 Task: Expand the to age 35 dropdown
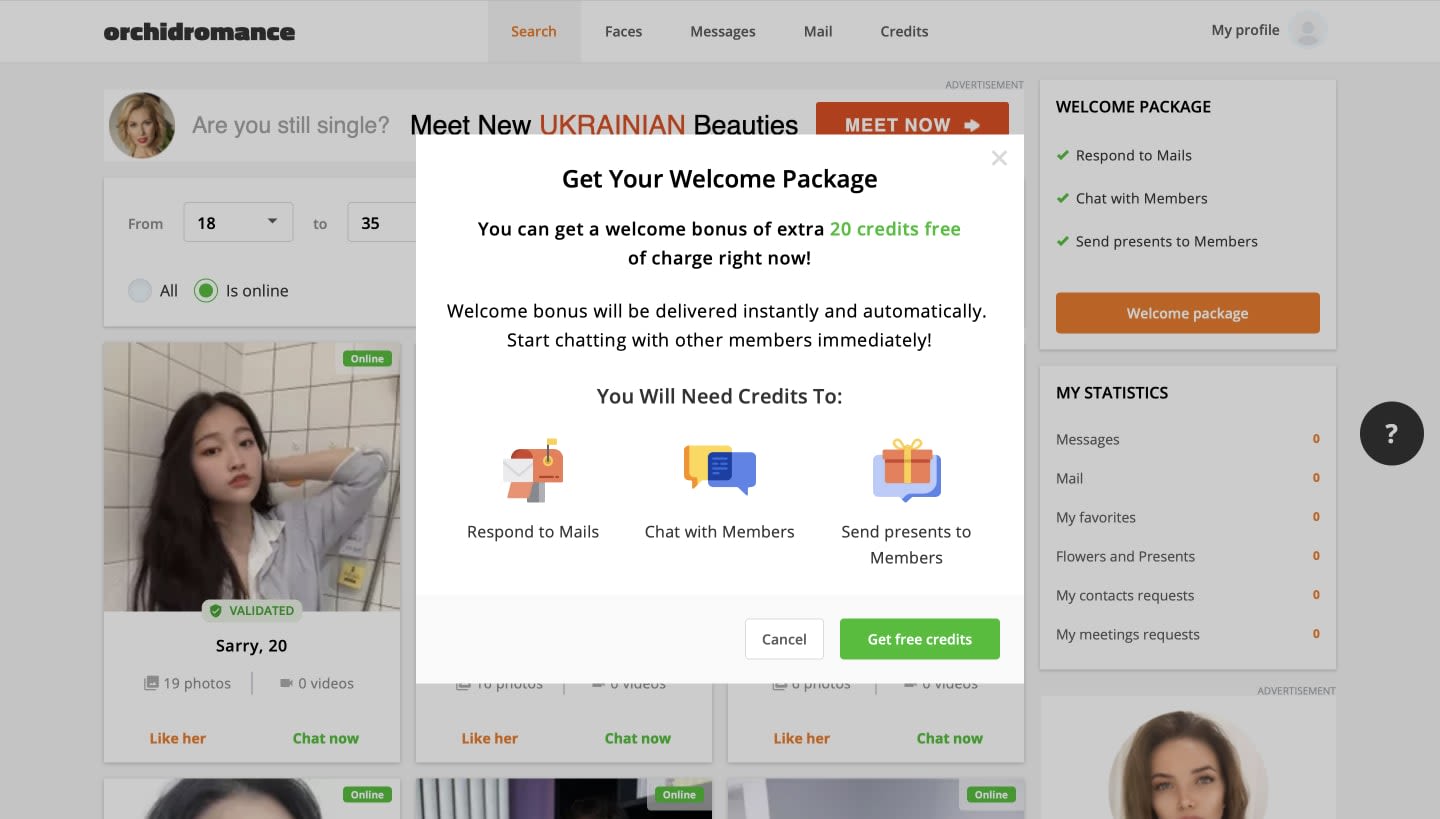pos(382,222)
